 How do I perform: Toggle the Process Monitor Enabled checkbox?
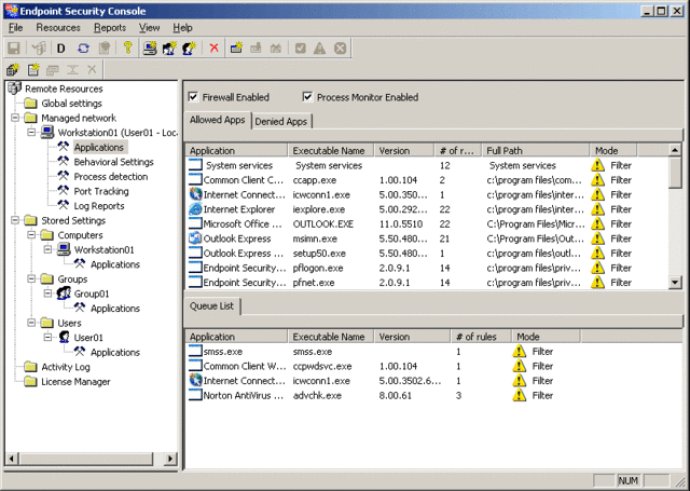coord(307,97)
